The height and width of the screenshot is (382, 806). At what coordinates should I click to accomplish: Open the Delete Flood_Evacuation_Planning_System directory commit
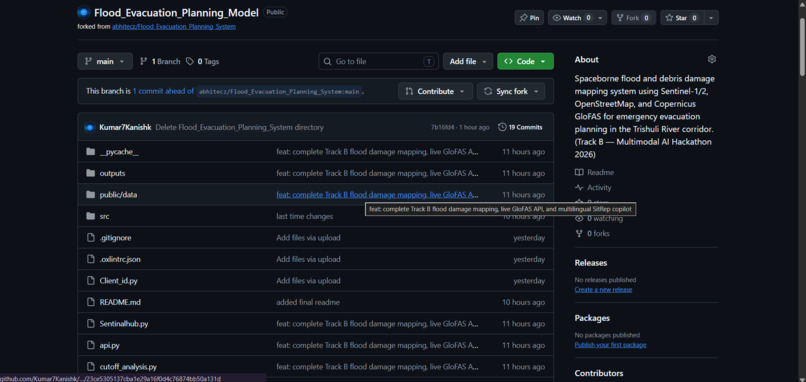(240, 128)
